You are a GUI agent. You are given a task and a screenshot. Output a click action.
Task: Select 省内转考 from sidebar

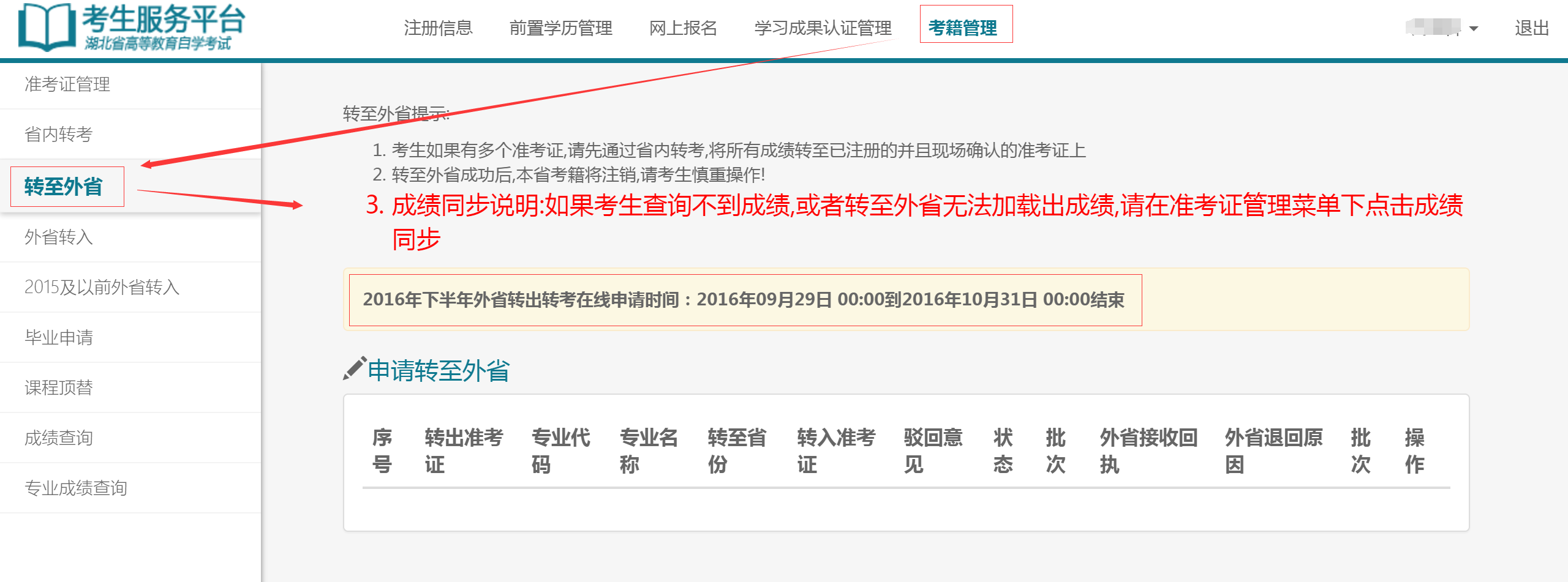(x=59, y=135)
